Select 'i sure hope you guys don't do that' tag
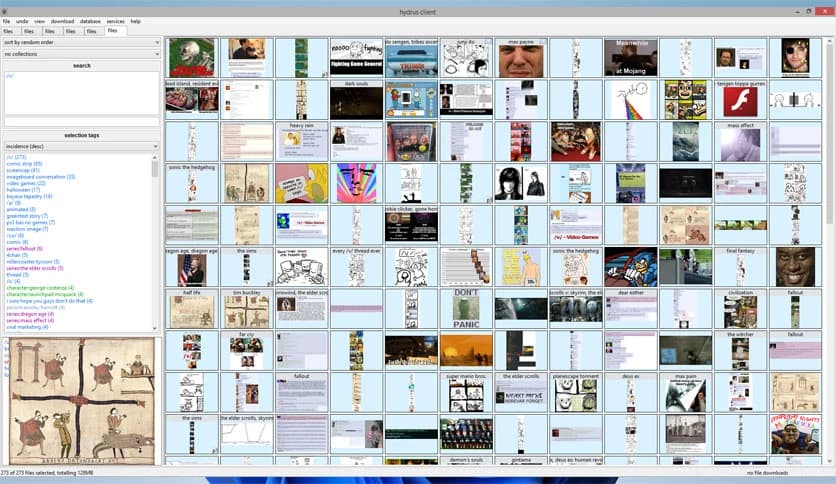Screen dimensions: 836x484 click(x=50, y=301)
